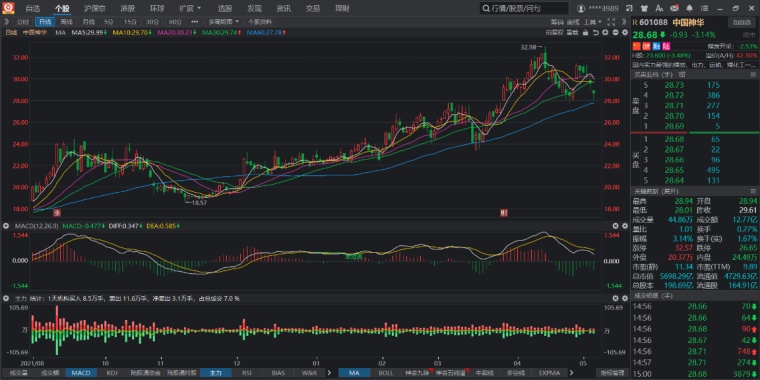Open the skin shirt icon
Viewport: 760px width, 380px height.
644,8
